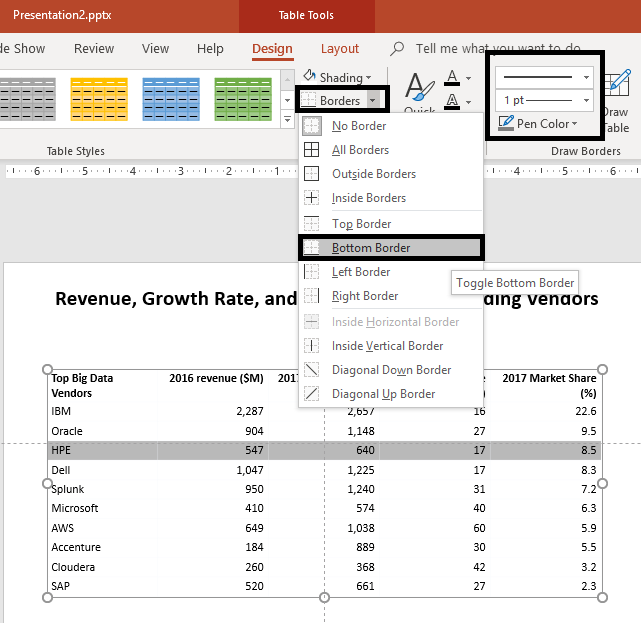Activate the Draw Table pencil tool
The width and height of the screenshot is (641, 623).
click(618, 83)
